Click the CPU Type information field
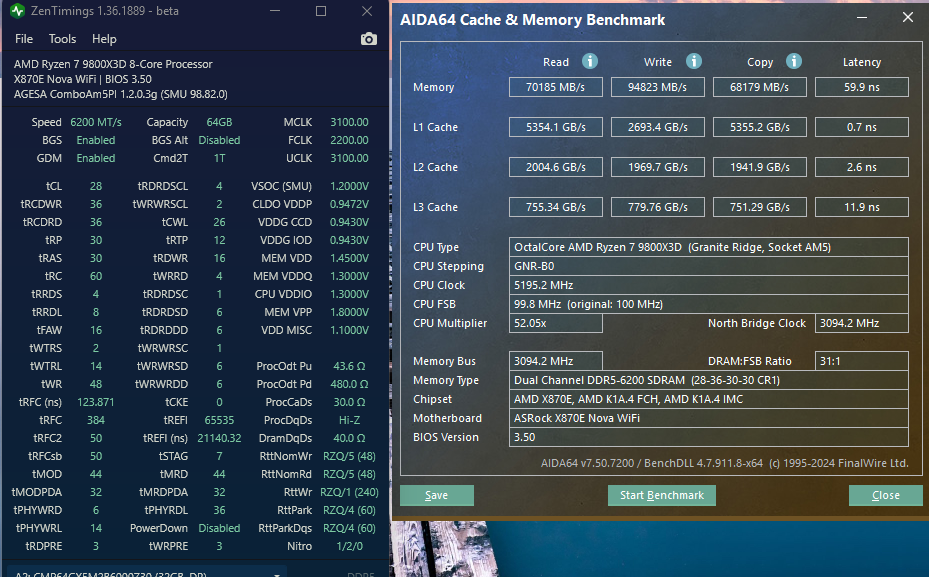Image resolution: width=929 pixels, height=577 pixels. point(708,247)
